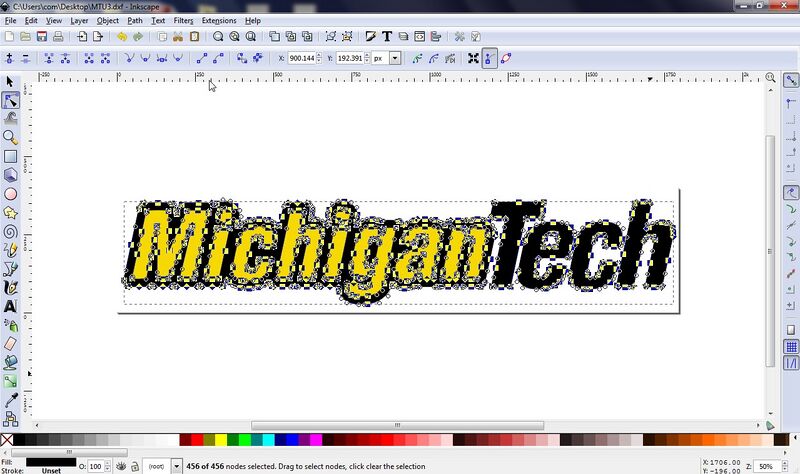
Task: Open the XML editor icon
Action: (x=419, y=37)
